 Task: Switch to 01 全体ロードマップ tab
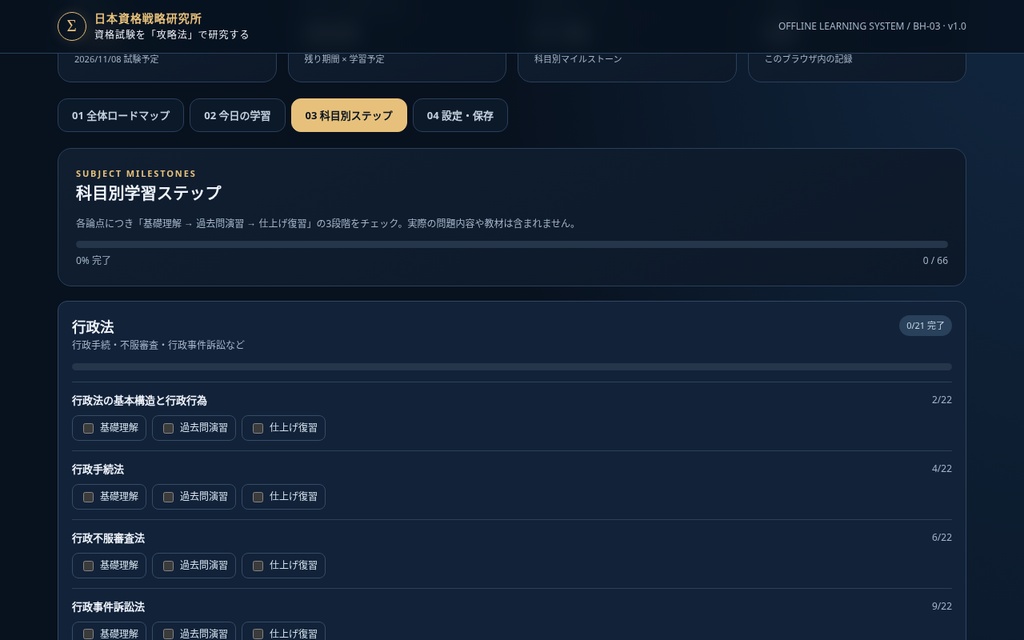pyautogui.click(x=121, y=116)
